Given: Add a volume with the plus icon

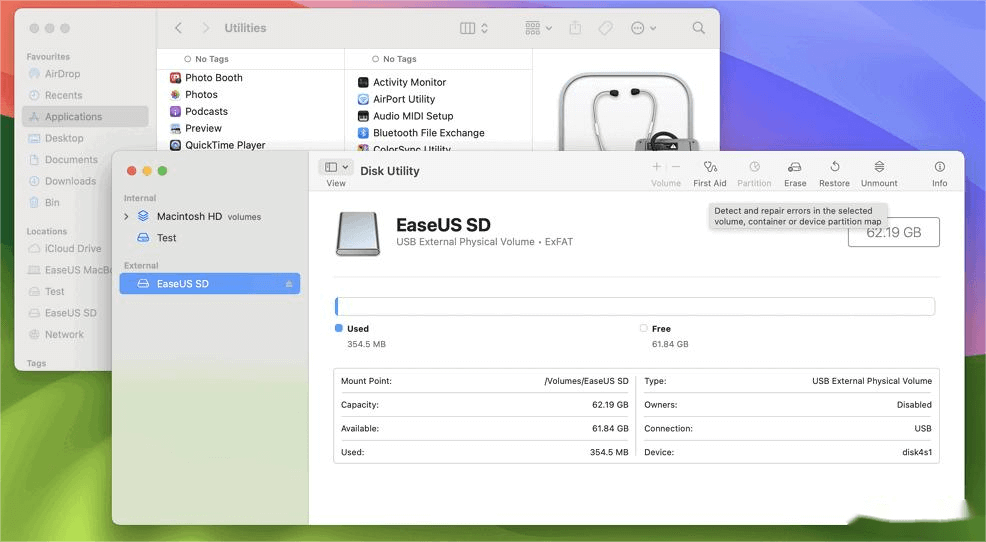Looking at the screenshot, I should point(656,167).
